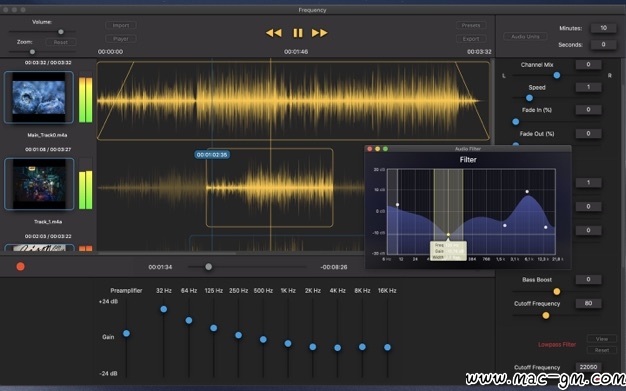Open the Audio Units button

(525, 36)
